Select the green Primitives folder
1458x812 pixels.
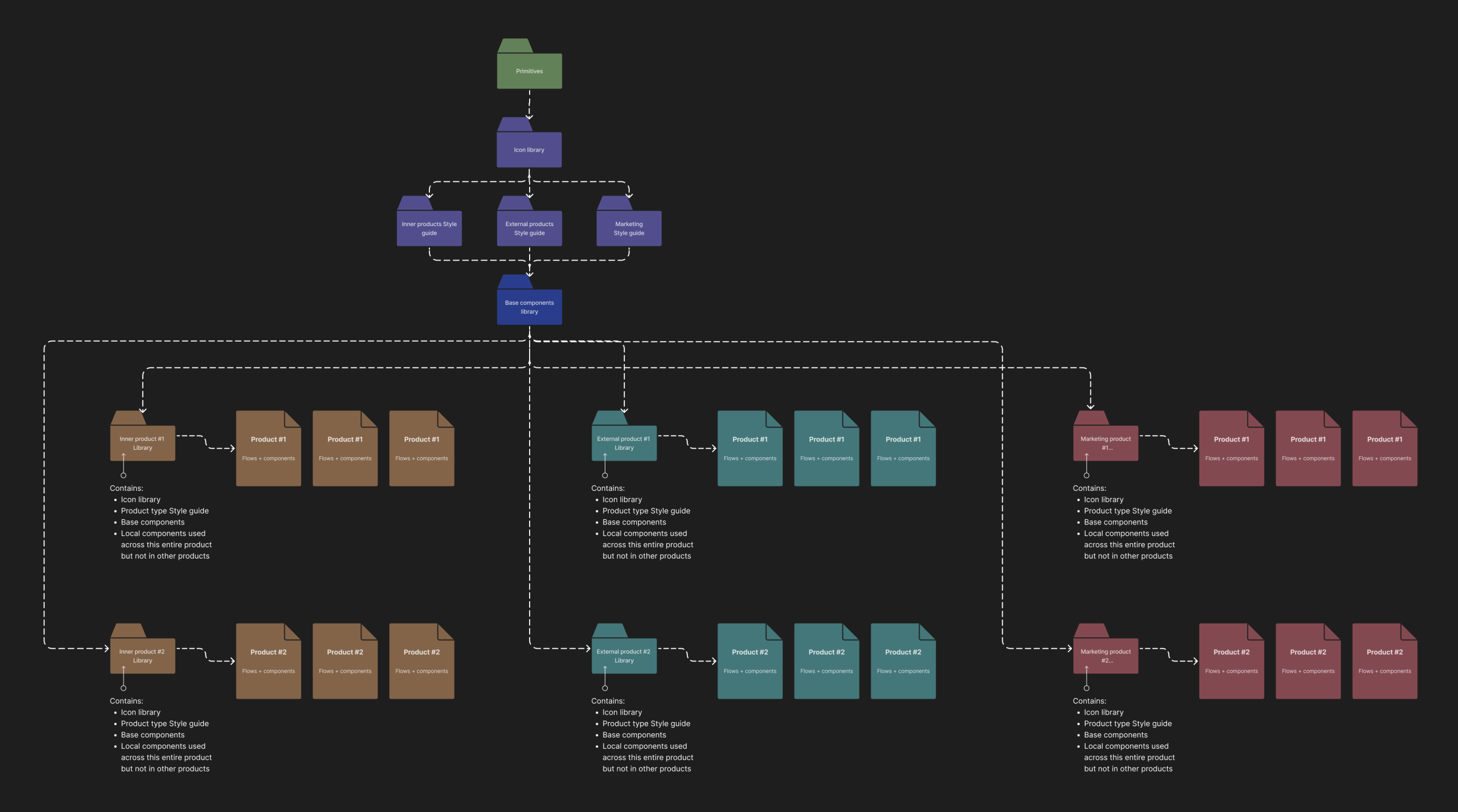click(x=529, y=71)
